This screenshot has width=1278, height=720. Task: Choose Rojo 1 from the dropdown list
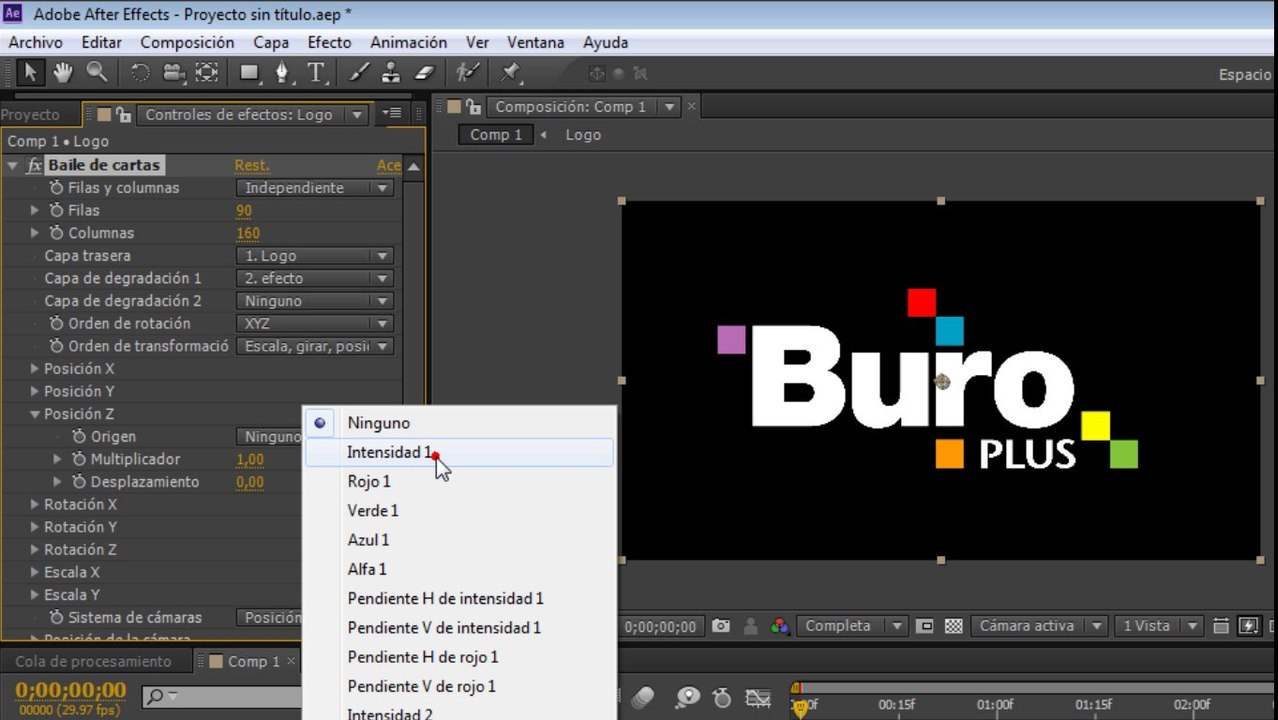point(459,481)
